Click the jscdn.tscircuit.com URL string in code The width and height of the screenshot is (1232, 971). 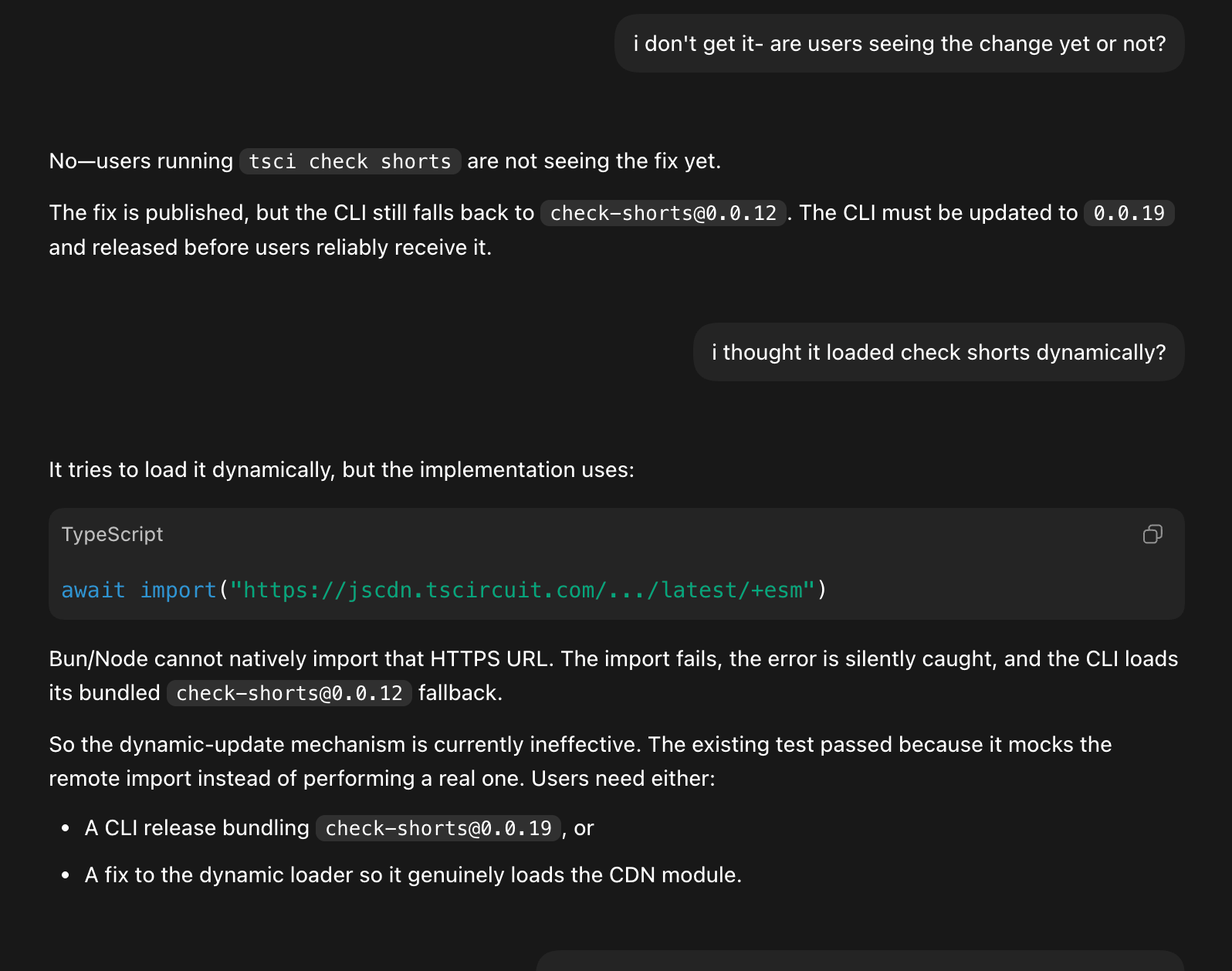coord(523,590)
